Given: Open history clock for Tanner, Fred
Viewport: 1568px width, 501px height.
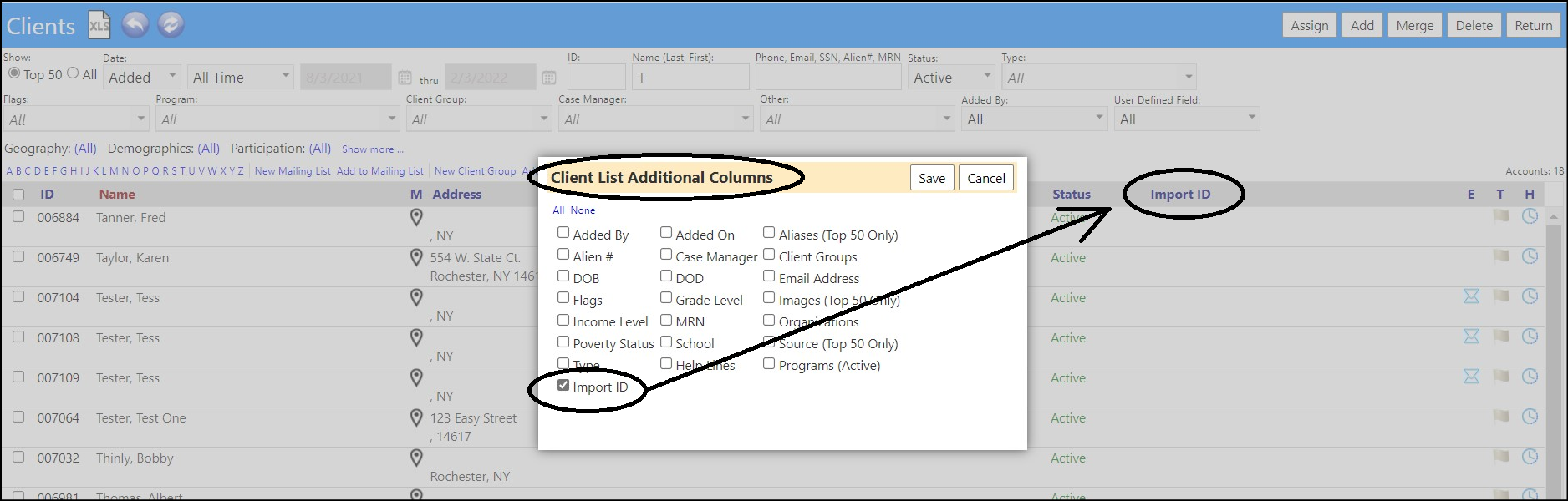Looking at the screenshot, I should click(1530, 216).
